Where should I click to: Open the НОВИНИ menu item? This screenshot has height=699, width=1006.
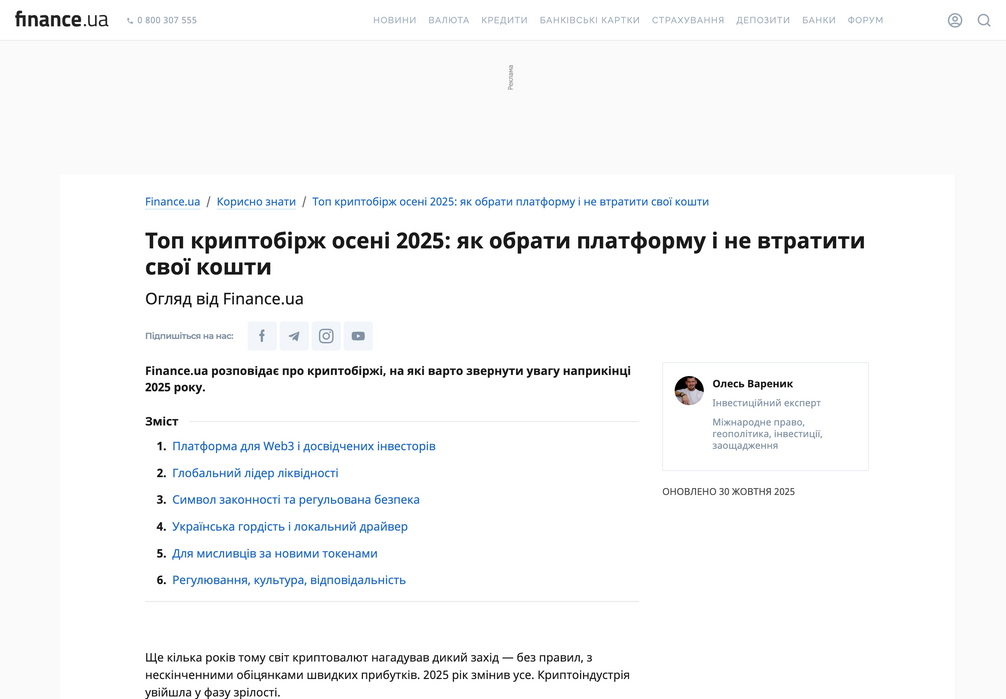click(x=395, y=21)
